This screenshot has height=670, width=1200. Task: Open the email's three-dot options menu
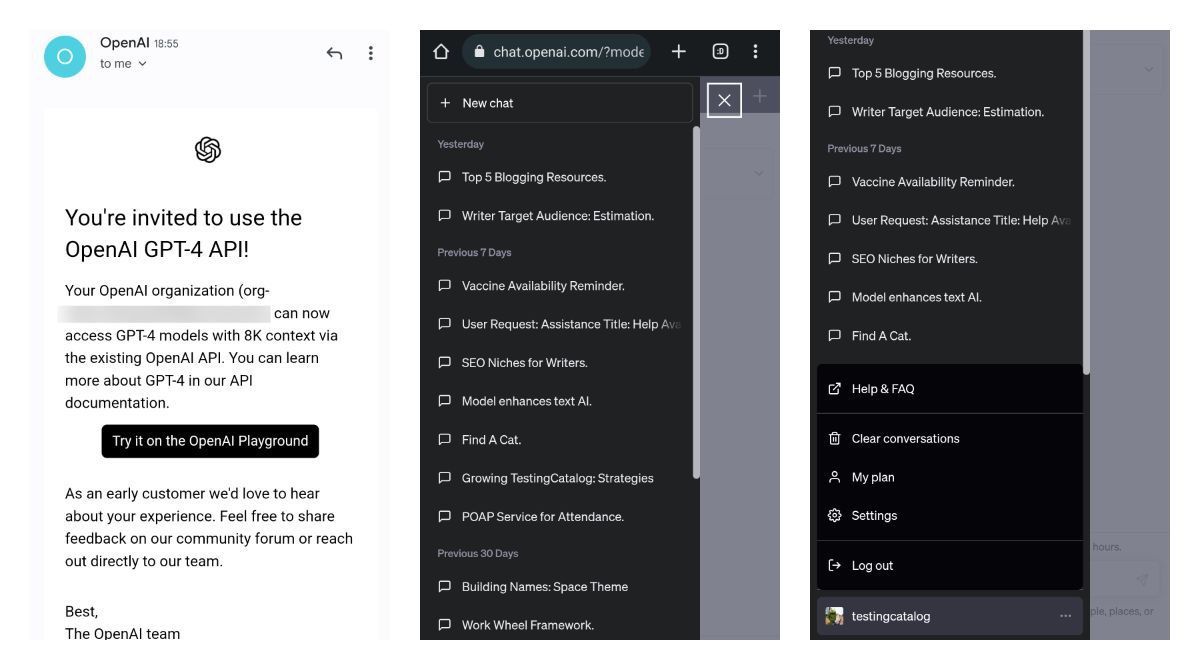371,53
